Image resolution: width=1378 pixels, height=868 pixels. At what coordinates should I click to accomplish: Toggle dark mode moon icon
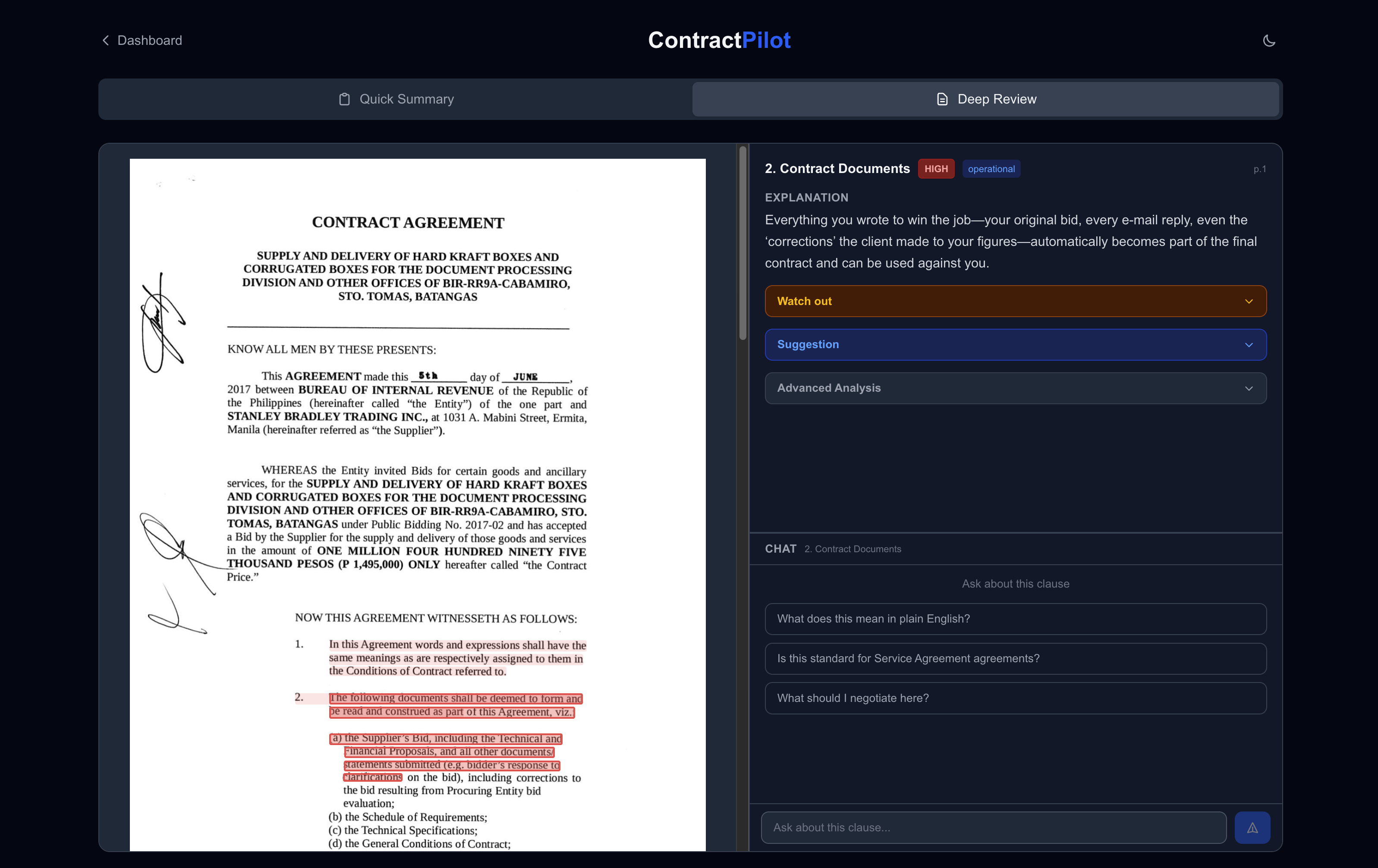coord(1269,41)
